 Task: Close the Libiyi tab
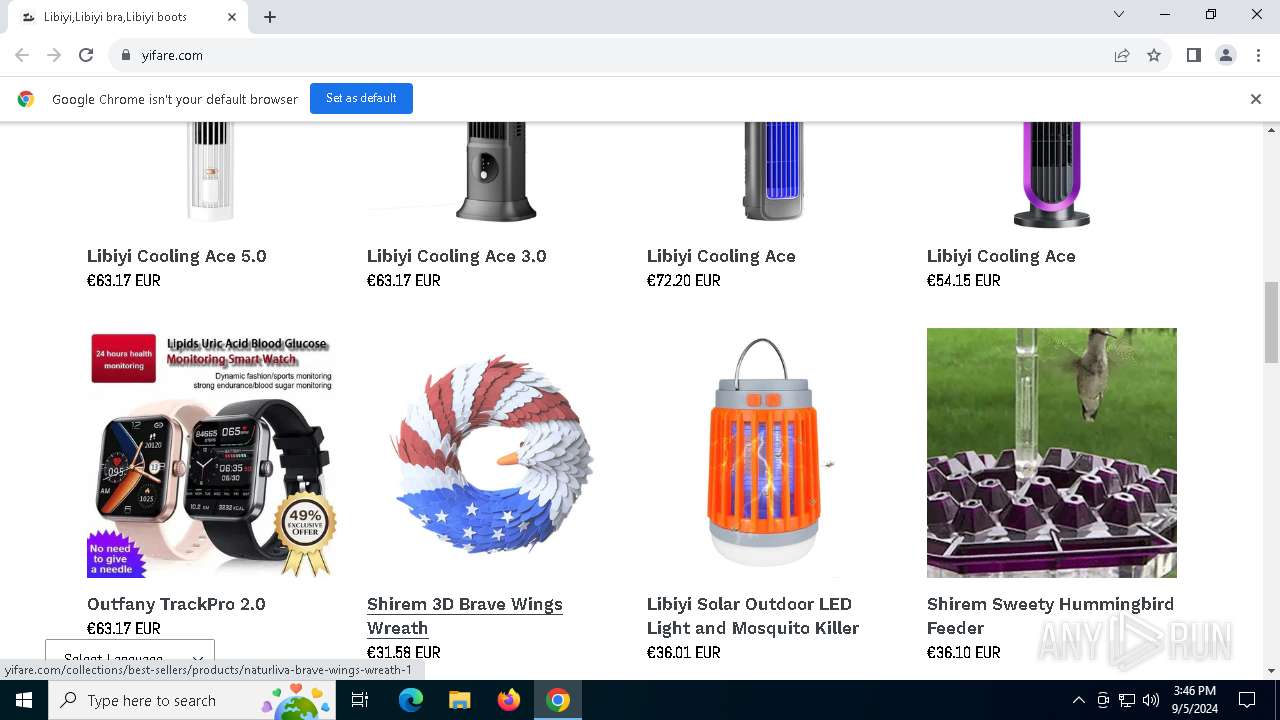tap(232, 17)
